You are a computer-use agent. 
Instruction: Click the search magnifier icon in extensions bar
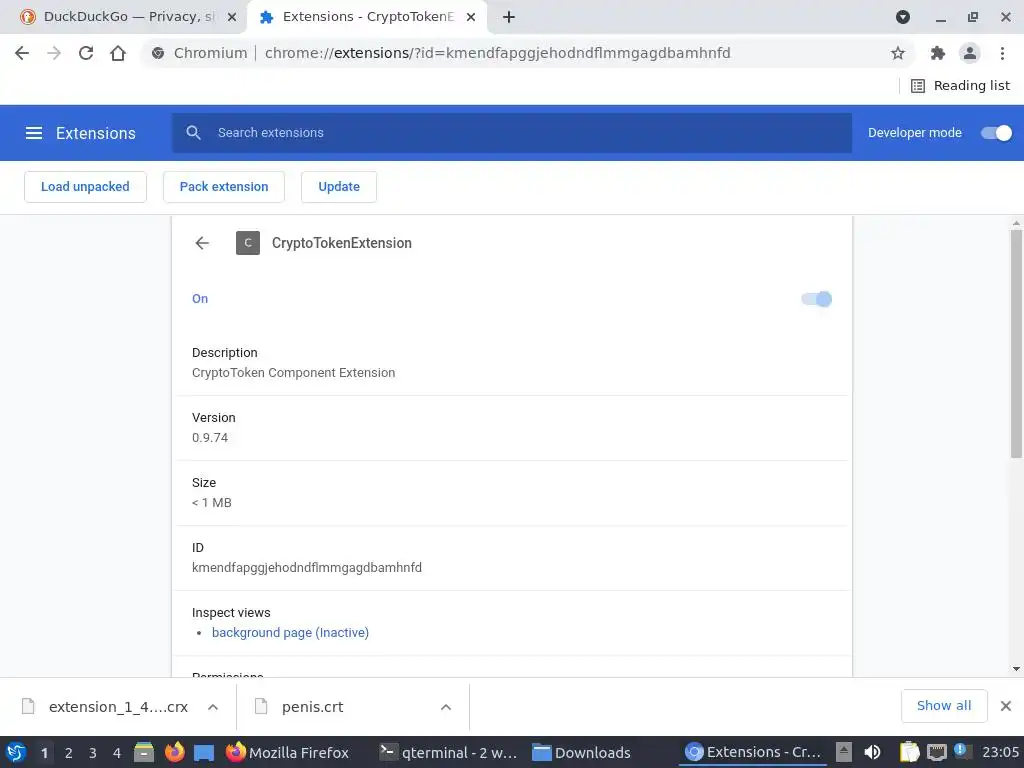tap(193, 133)
